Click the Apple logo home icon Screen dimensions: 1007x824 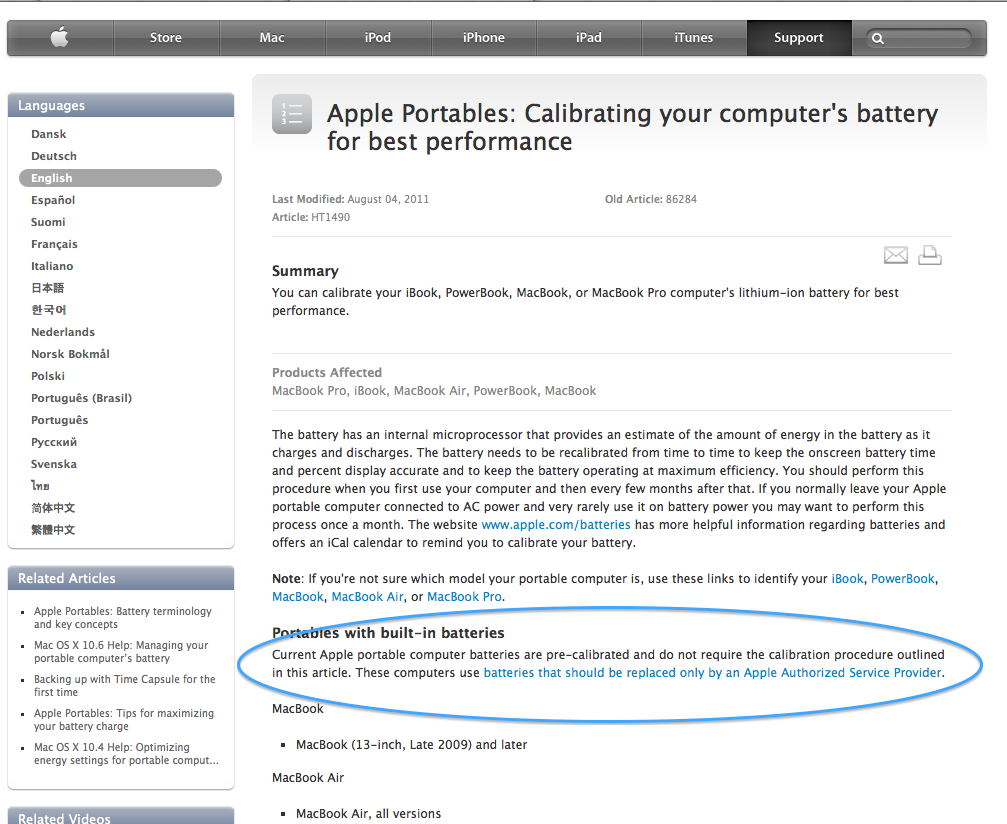(60, 37)
